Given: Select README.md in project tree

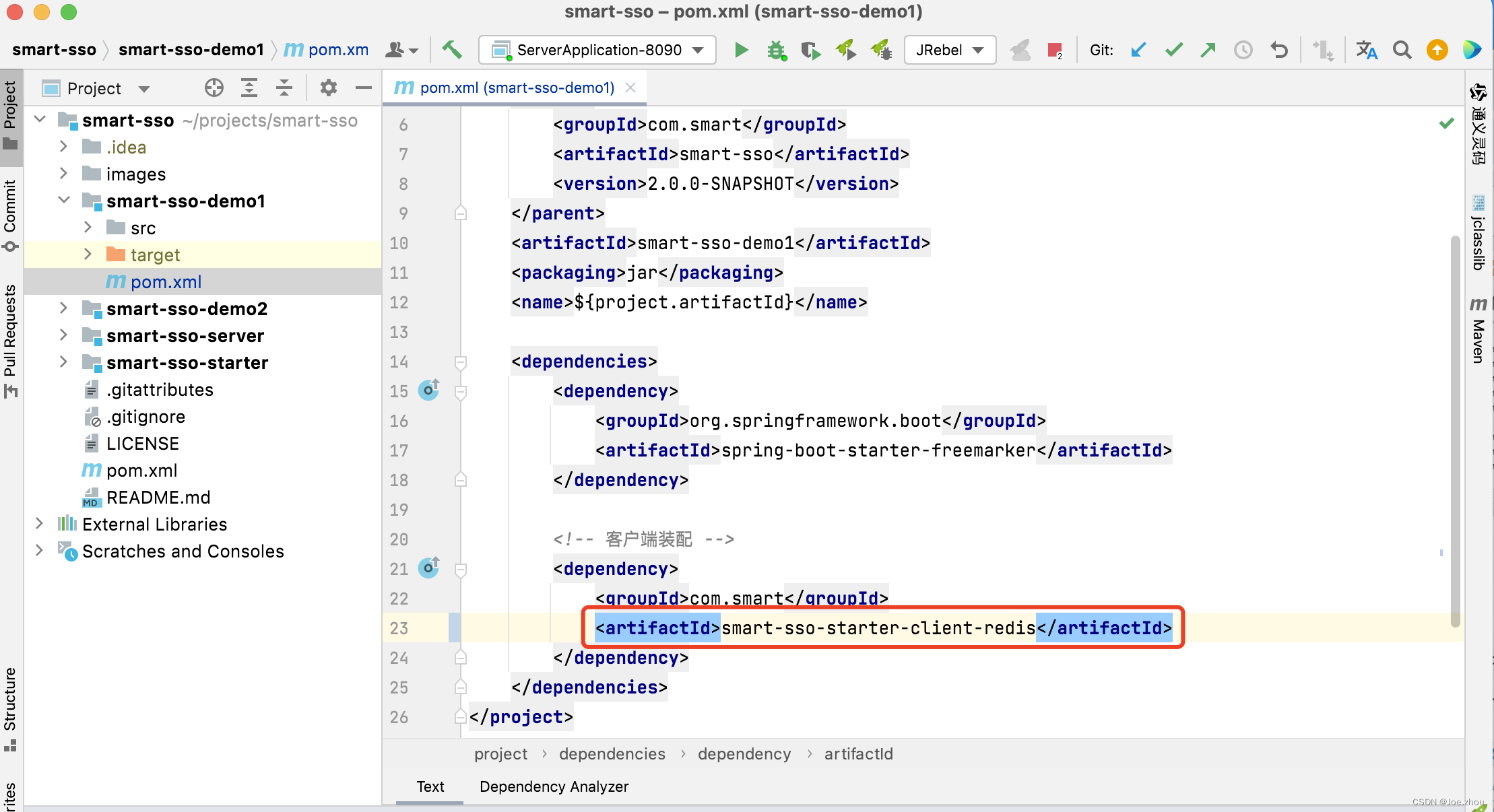Looking at the screenshot, I should click(x=158, y=498).
